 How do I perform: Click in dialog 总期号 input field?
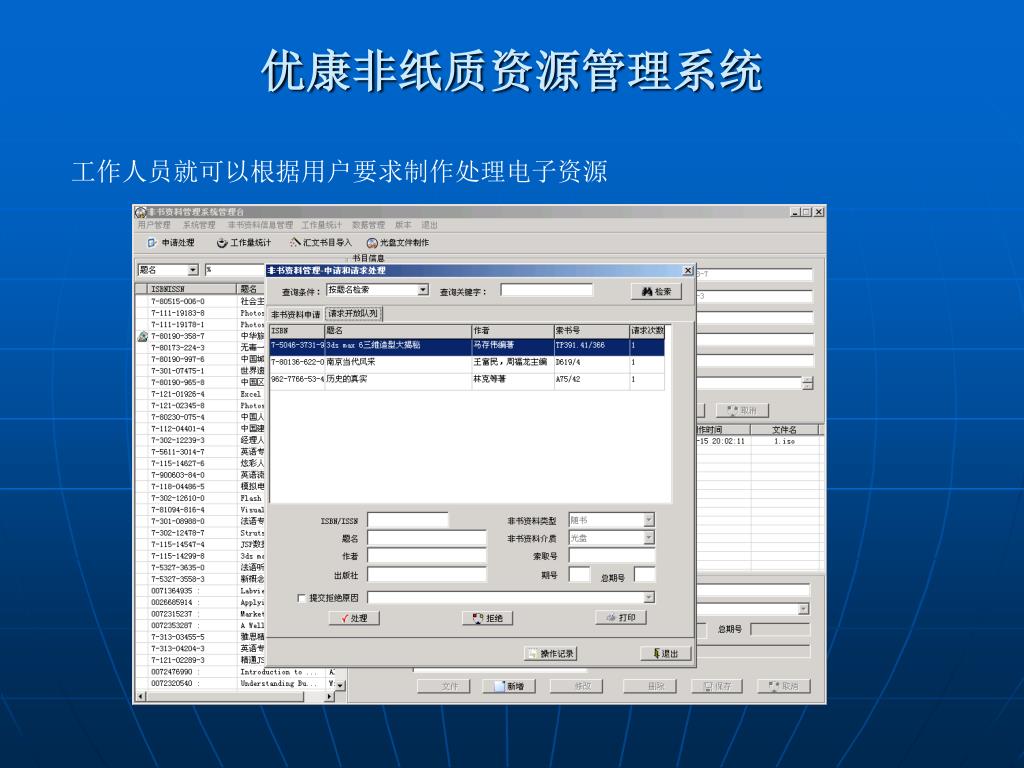pos(644,574)
